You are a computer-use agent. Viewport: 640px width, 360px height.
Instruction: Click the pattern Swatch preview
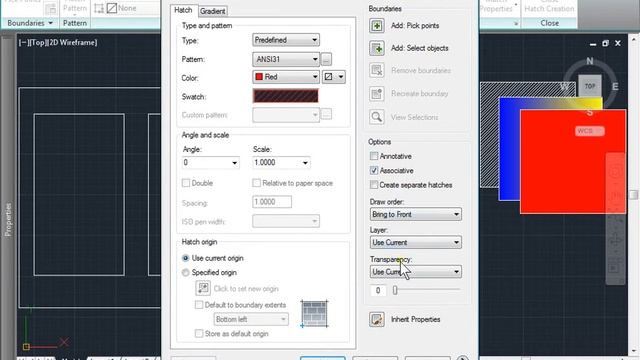pos(286,96)
